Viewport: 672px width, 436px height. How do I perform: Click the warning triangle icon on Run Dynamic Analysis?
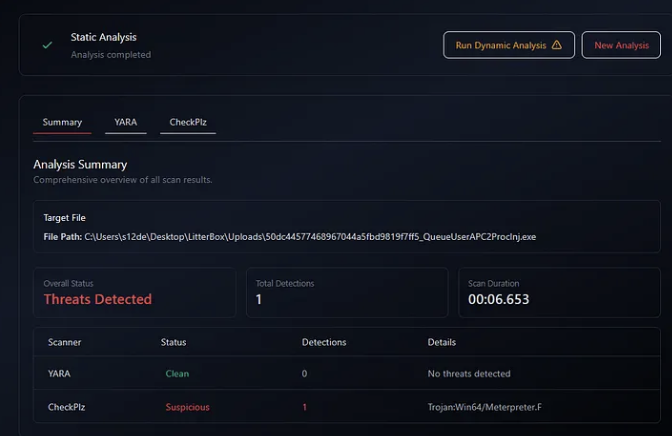(x=557, y=45)
